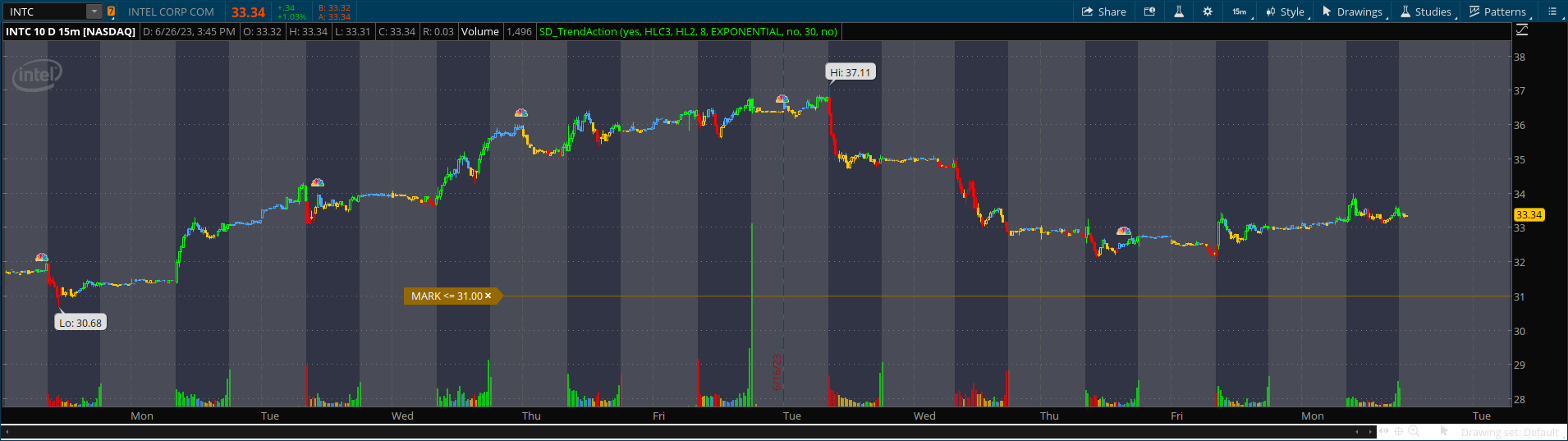Screen dimensions: 1568x441
Task: Open the Drawing set: Default selector
Action: pyautogui.click(x=1510, y=432)
